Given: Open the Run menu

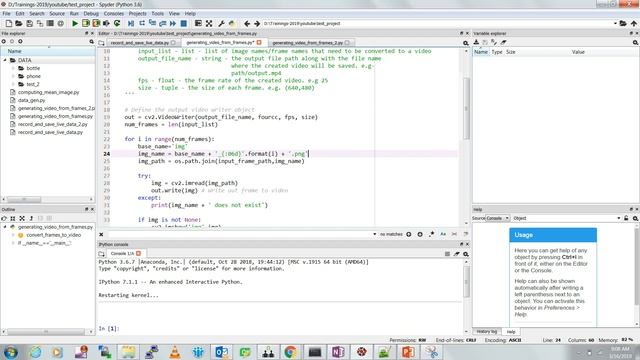Looking at the screenshot, I should pyautogui.click(x=74, y=13).
